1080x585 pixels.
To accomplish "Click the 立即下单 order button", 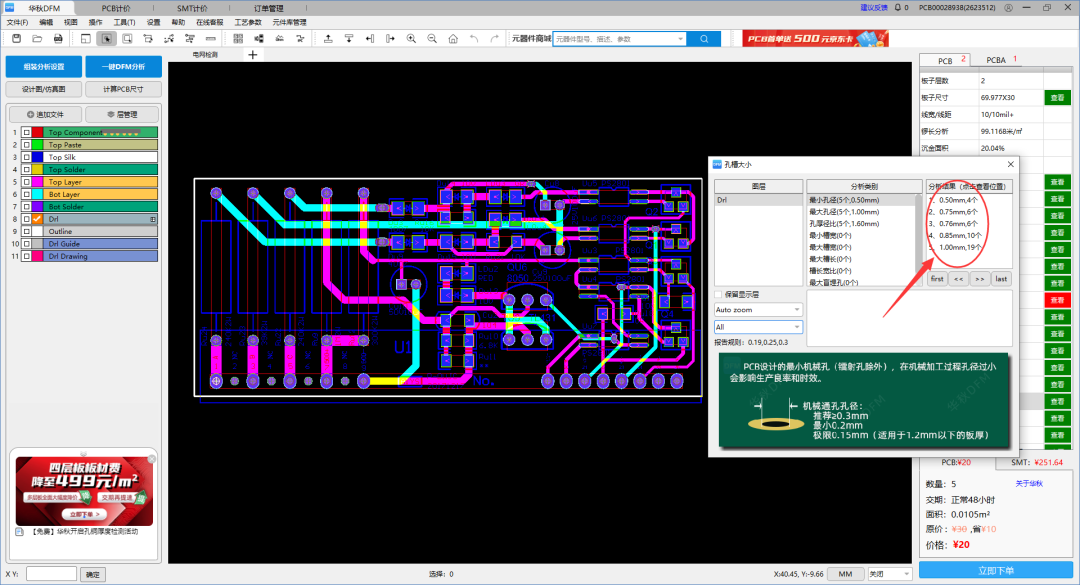I will (x=994, y=570).
